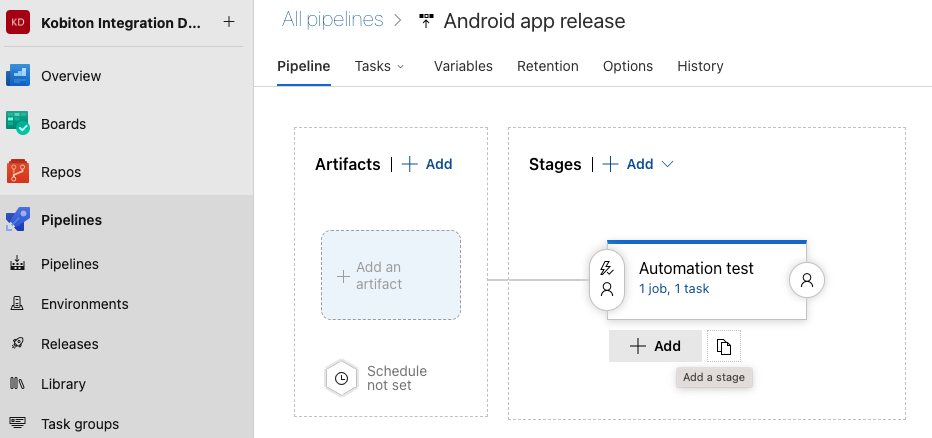
Task: Expand the Tasks tab dropdown chevron
Action: [x=400, y=67]
